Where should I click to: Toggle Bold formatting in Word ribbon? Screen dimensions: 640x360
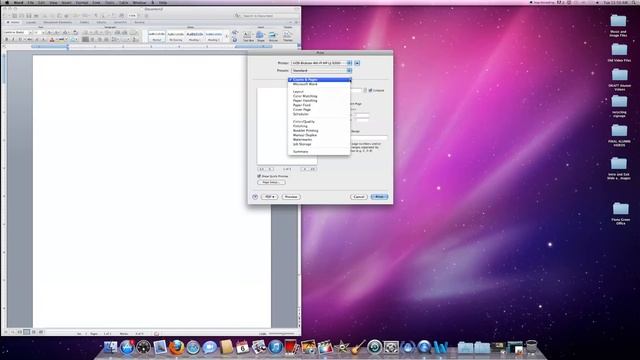point(7,40)
